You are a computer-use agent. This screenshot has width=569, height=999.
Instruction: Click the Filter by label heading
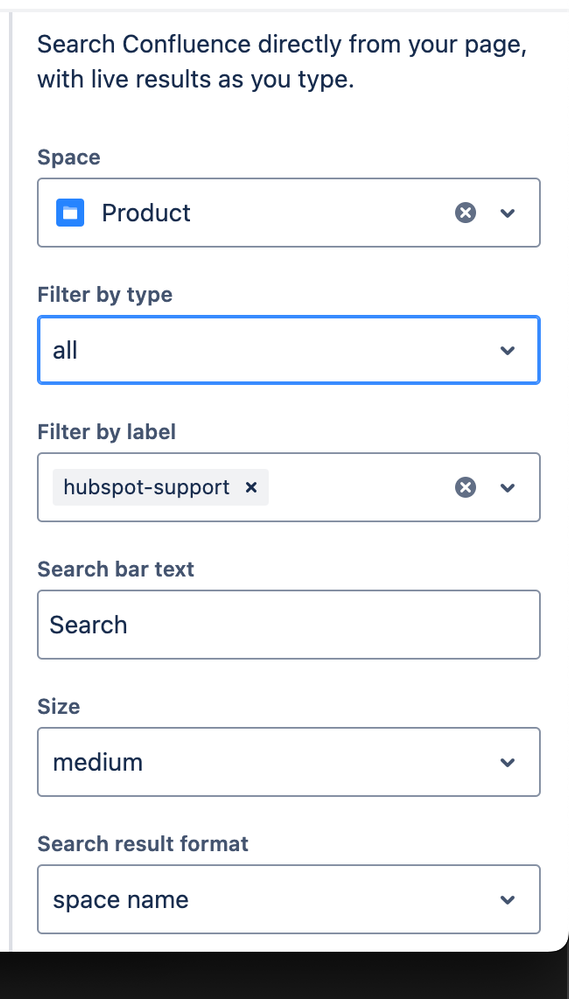click(x=106, y=431)
